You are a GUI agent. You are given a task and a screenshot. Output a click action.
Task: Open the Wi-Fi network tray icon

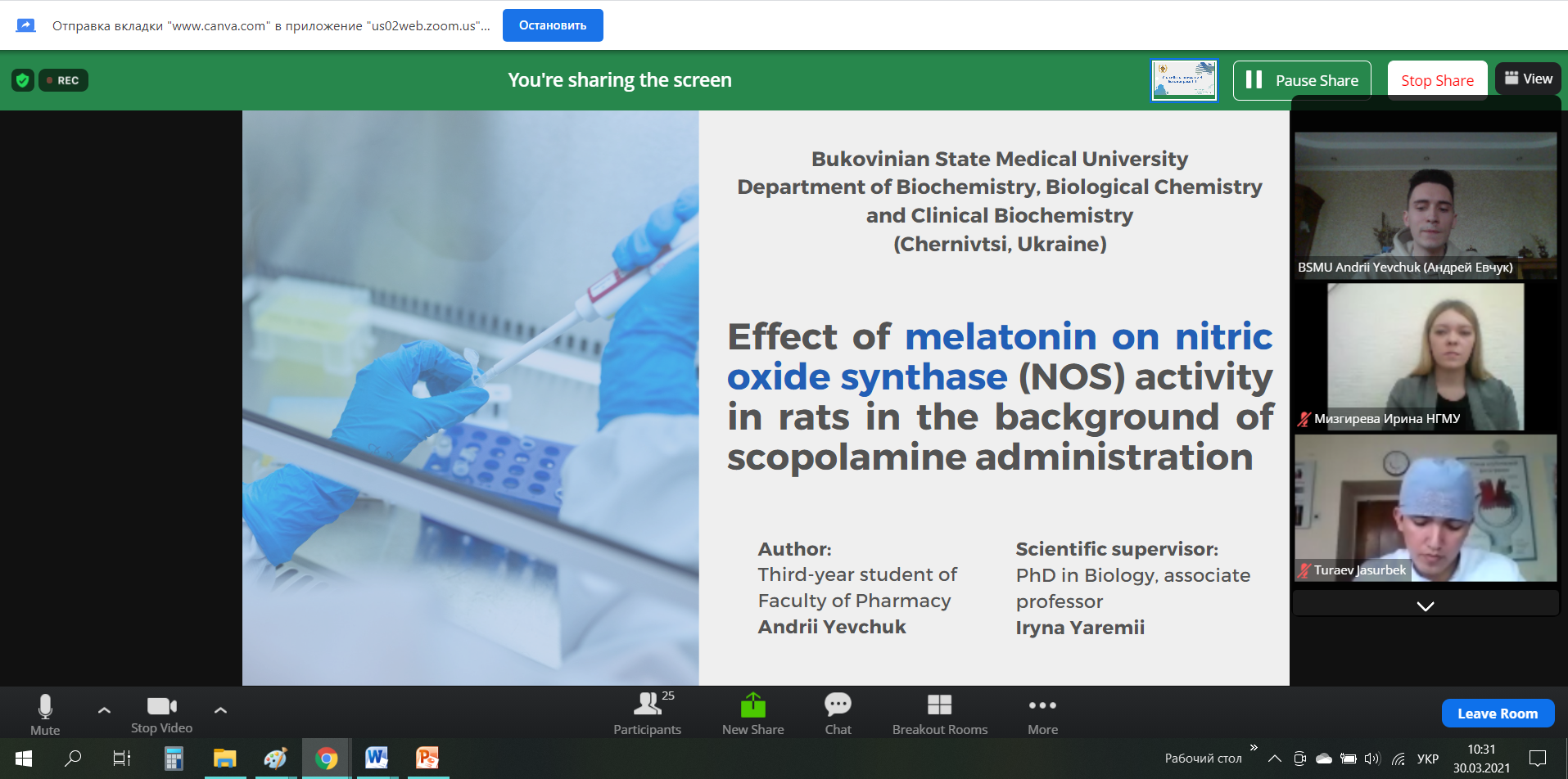point(1399,759)
